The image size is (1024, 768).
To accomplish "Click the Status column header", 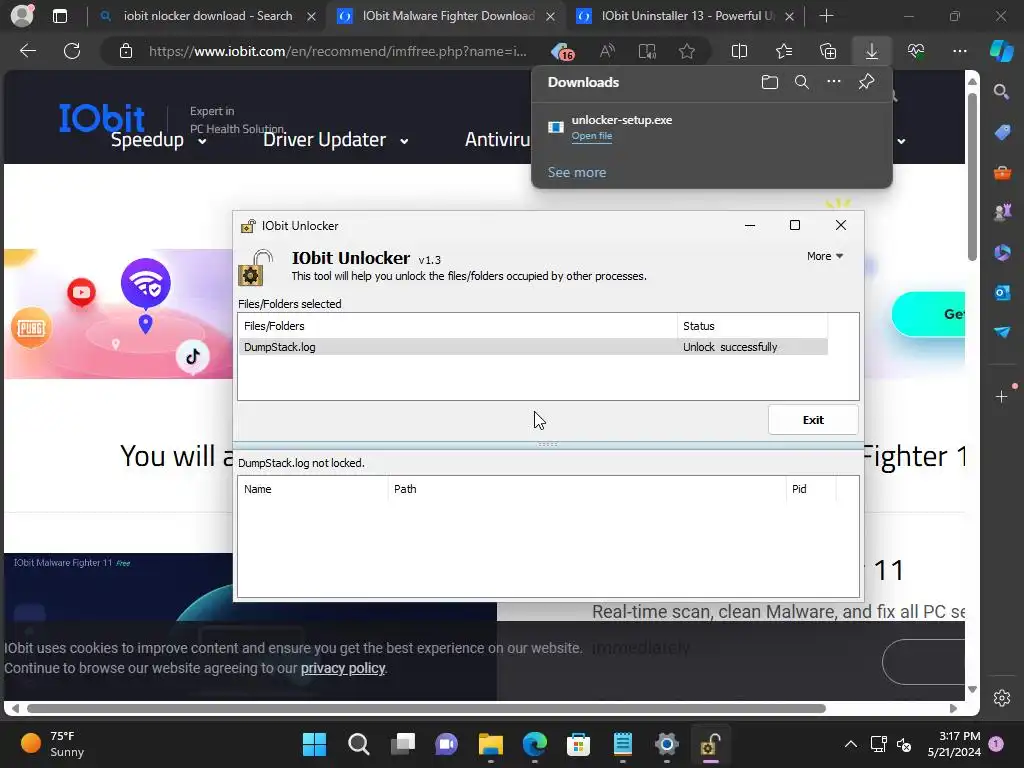I will pyautogui.click(x=752, y=326).
